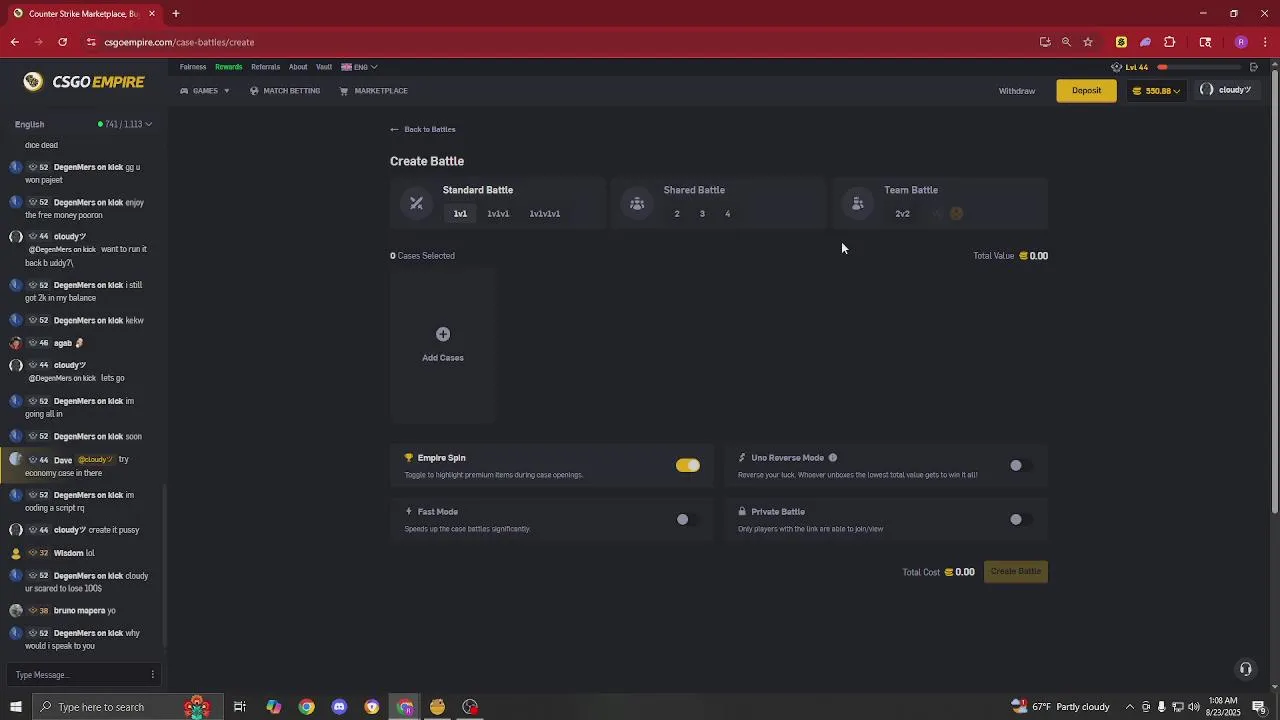Open the Rewards page
The height and width of the screenshot is (720, 1280).
pyautogui.click(x=229, y=67)
